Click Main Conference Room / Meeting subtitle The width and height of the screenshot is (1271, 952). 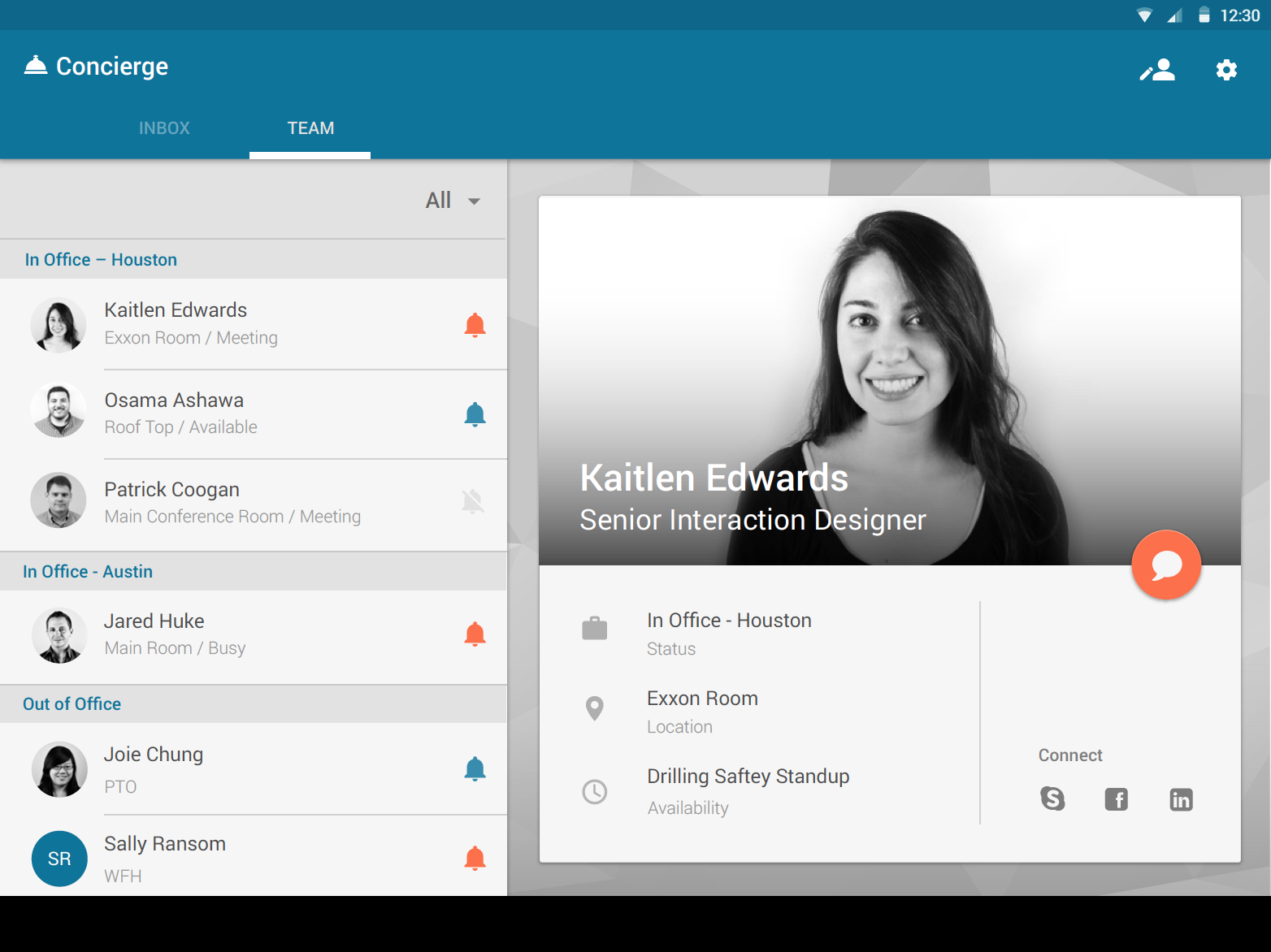point(232,517)
